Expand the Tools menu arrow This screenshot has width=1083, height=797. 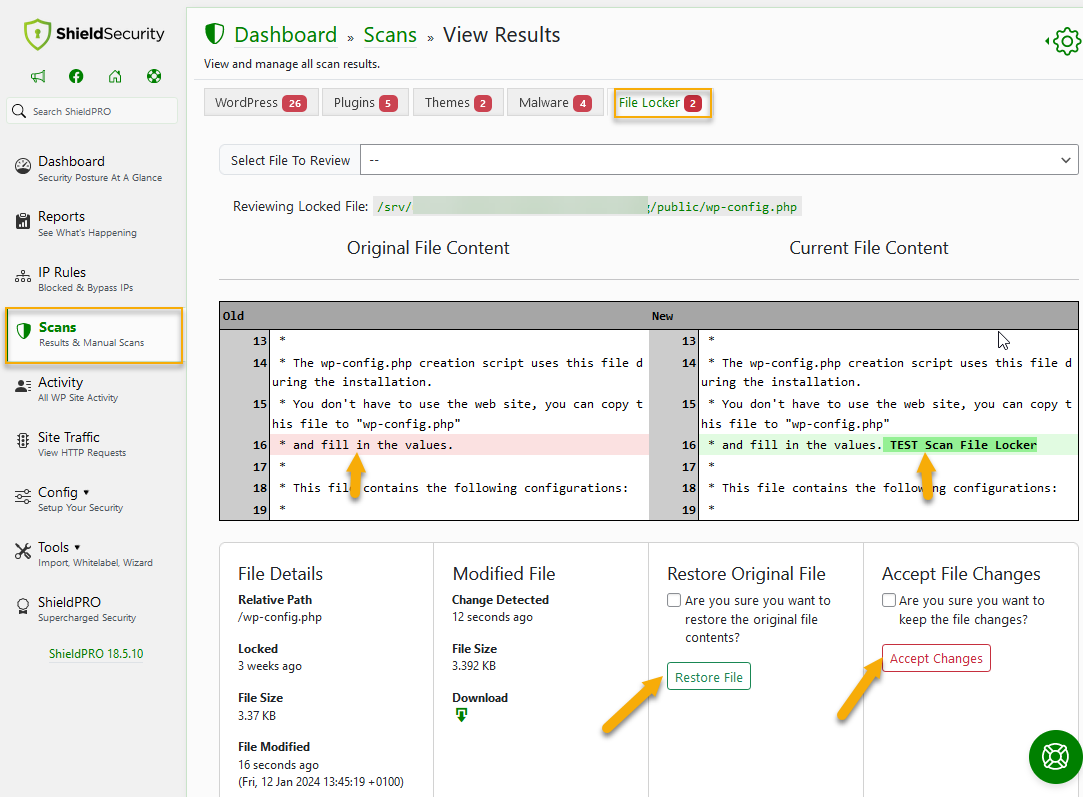tap(77, 547)
